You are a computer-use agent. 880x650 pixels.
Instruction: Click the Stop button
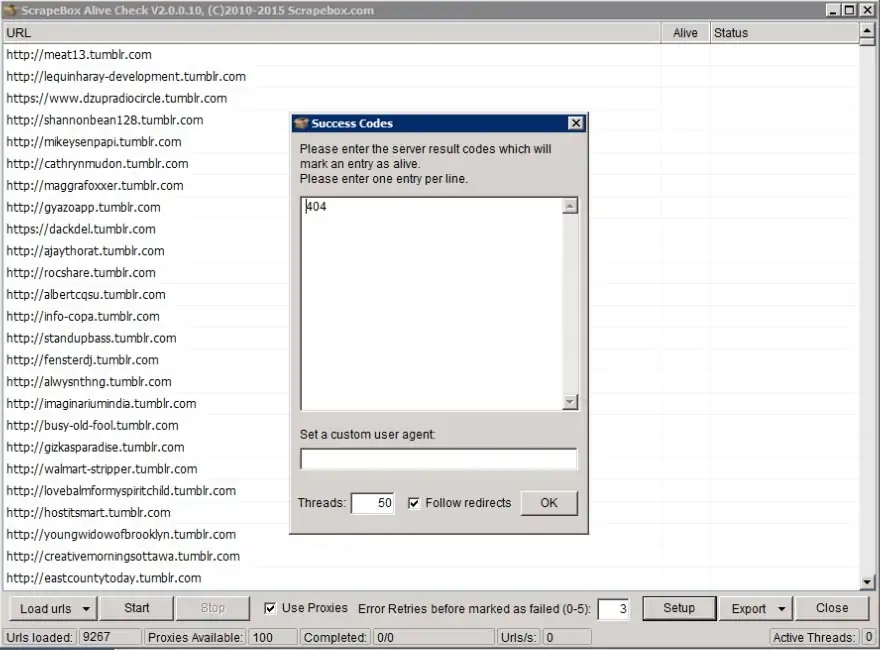(213, 608)
